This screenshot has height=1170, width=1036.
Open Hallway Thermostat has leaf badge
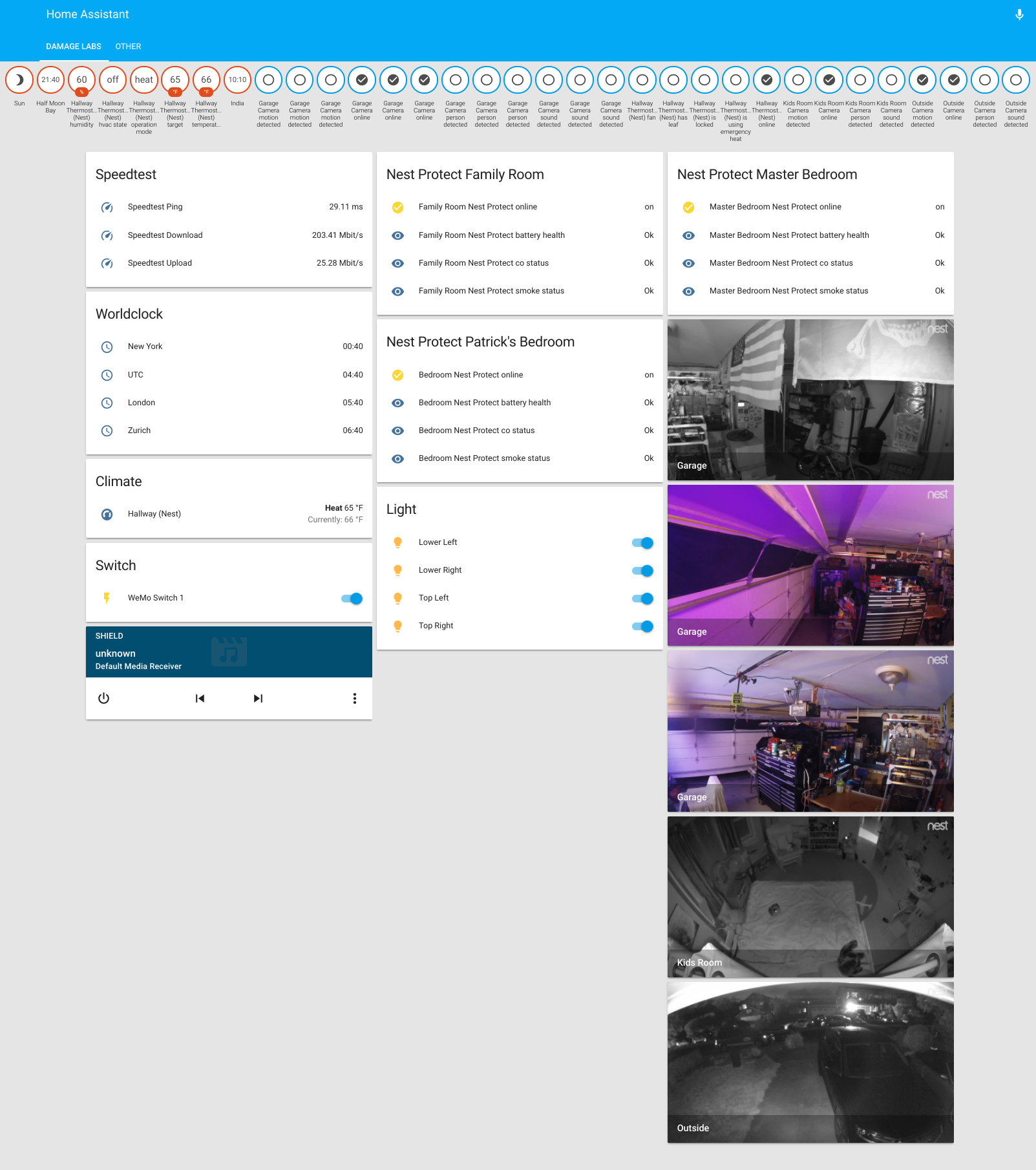pyautogui.click(x=673, y=80)
